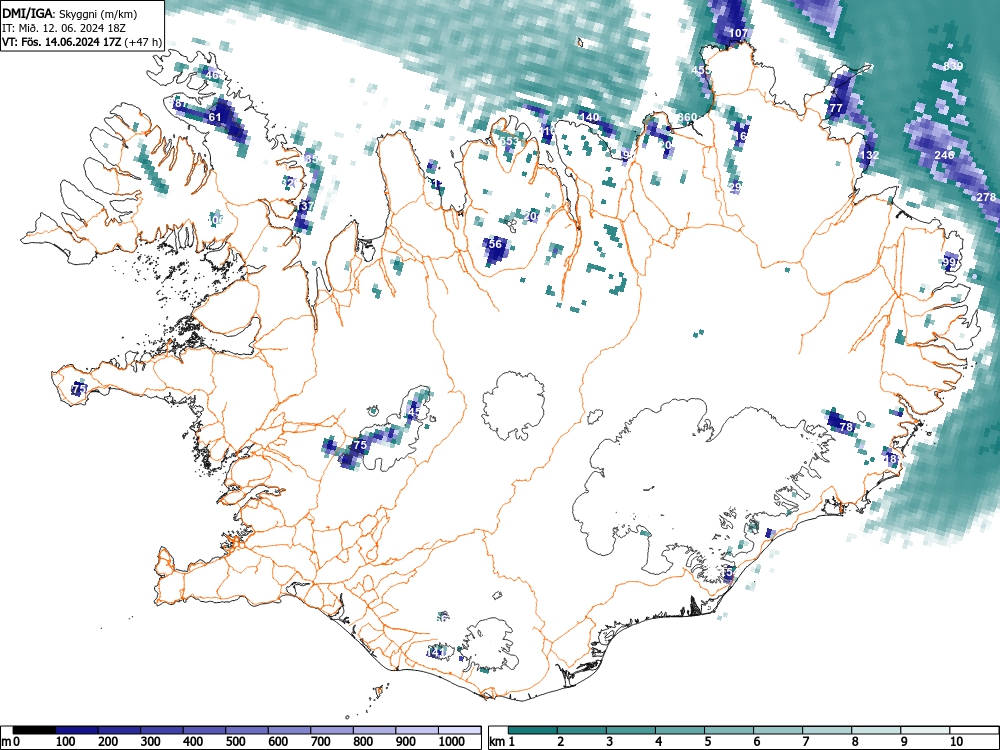Click the 'km 1' legend label
The width and height of the screenshot is (1000, 750).
tap(502, 742)
